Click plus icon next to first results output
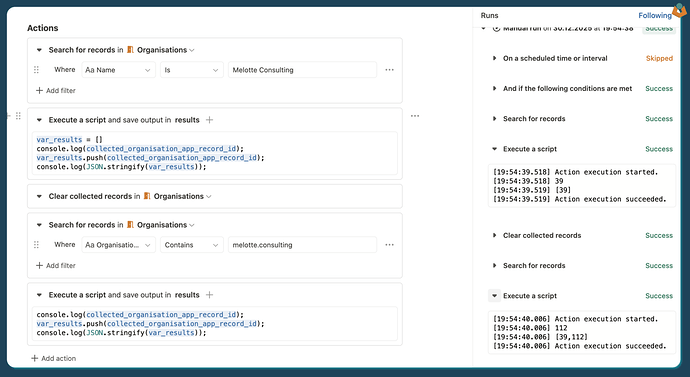 point(209,120)
